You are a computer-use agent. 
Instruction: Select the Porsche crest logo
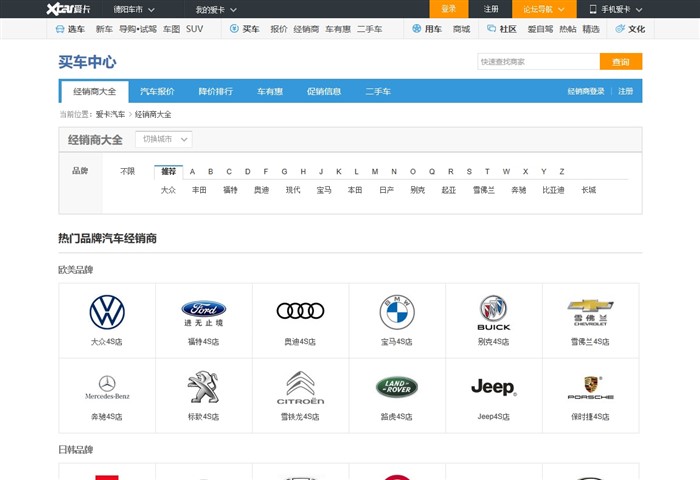tap(591, 388)
